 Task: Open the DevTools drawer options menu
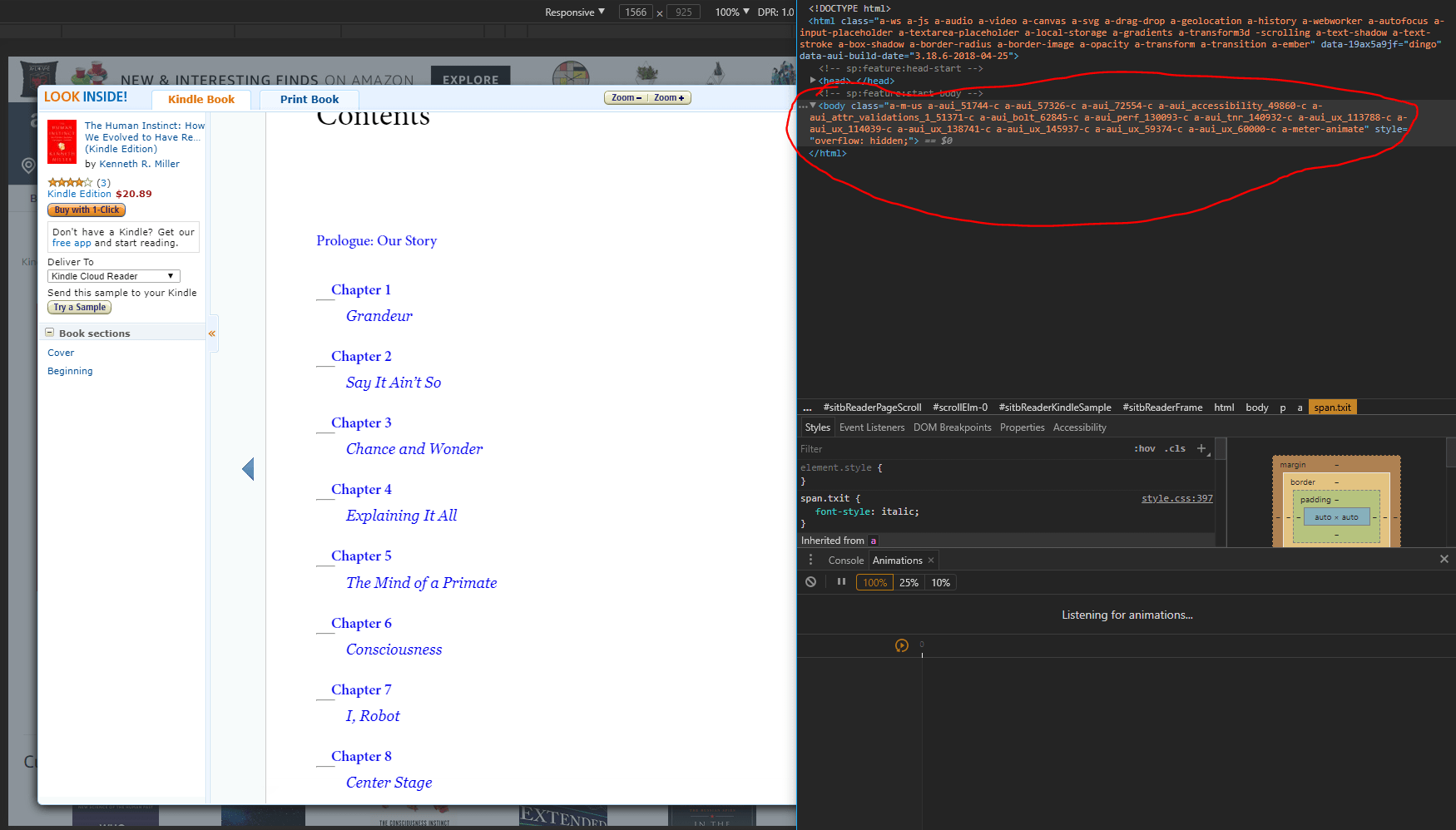coord(810,560)
